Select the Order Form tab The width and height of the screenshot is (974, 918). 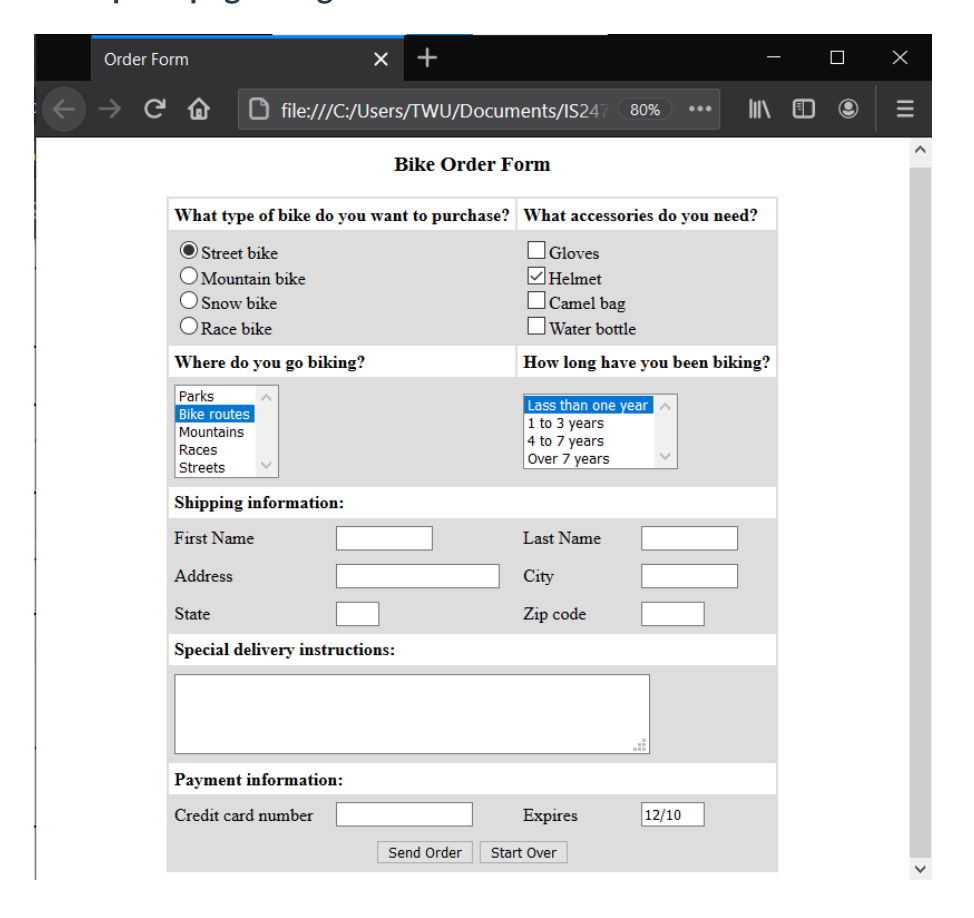[247, 59]
